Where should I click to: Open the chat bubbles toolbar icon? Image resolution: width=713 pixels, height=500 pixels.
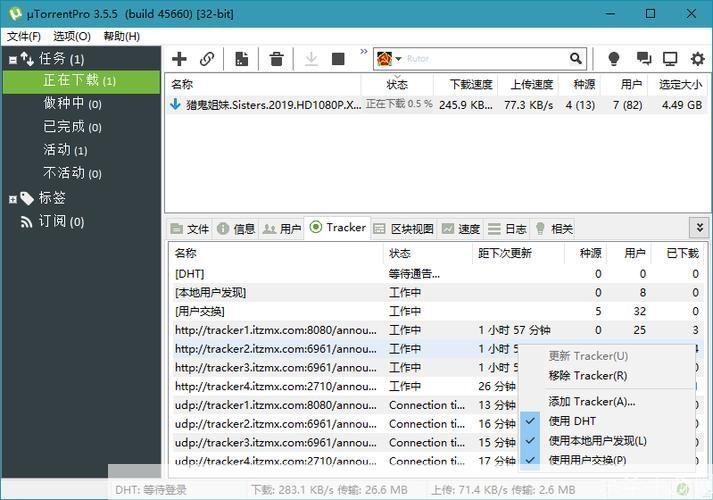pos(644,59)
